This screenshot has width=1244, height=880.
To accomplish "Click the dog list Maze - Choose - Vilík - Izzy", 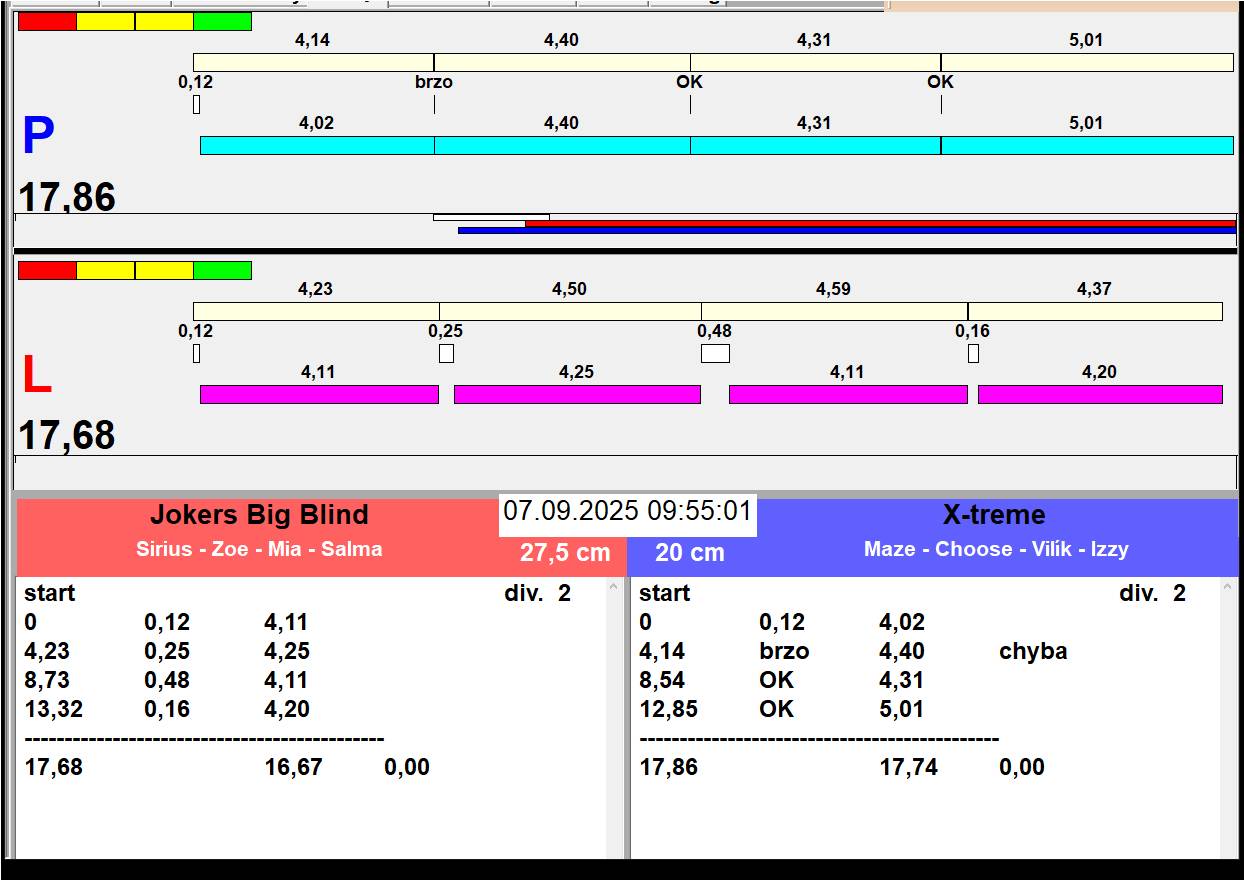I will 996,549.
